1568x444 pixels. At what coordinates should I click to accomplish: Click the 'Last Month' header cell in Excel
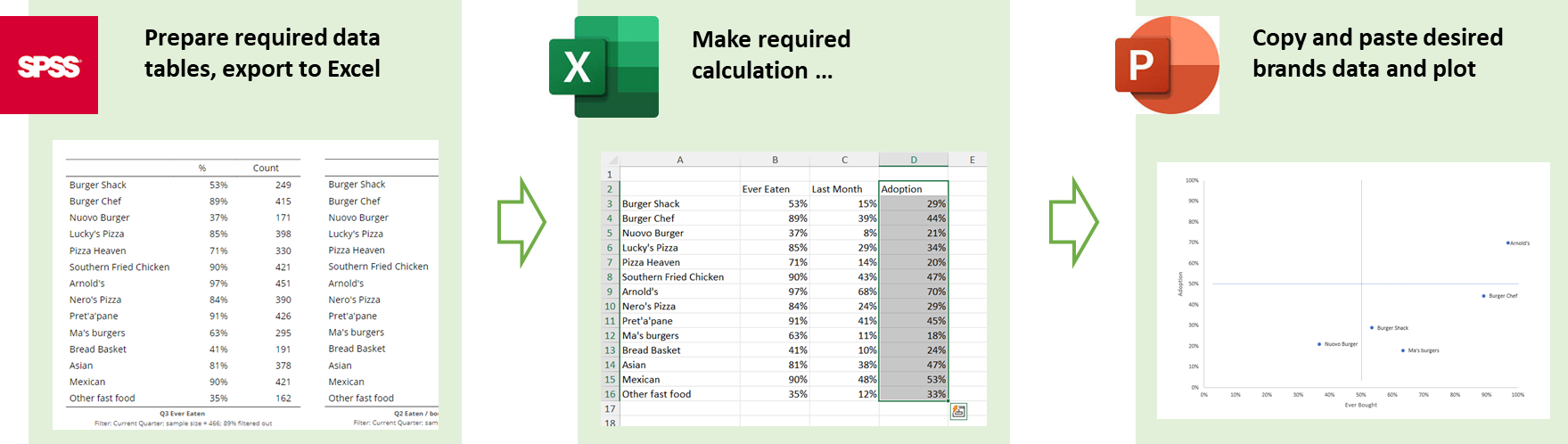point(844,189)
